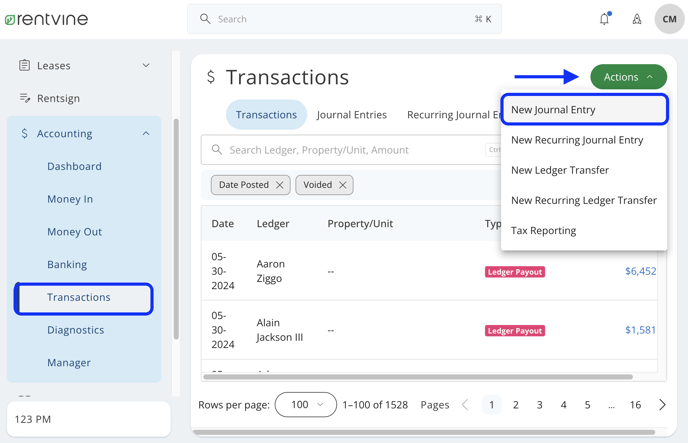Go to next page using right arrow
Image resolution: width=688 pixels, height=443 pixels.
coord(662,405)
